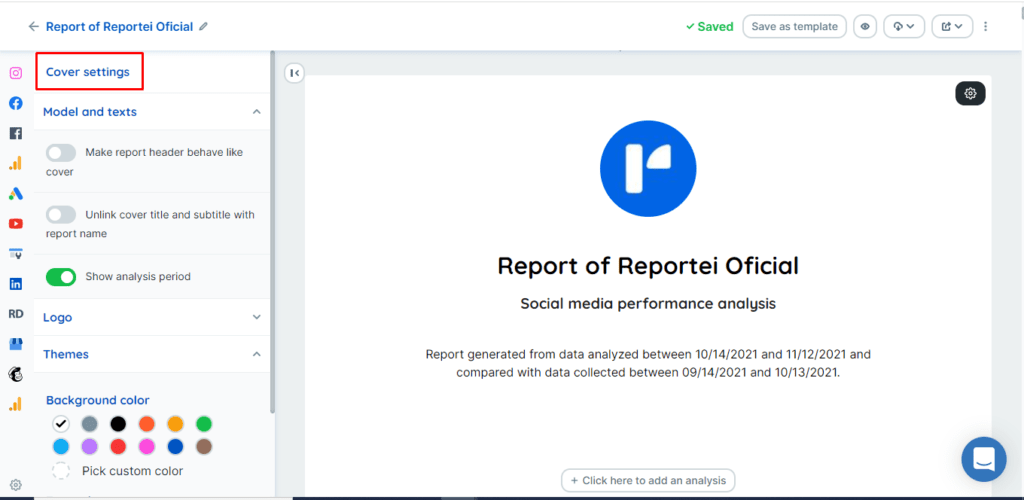Open sidebar settings gear at bottom left
The height and width of the screenshot is (500, 1024).
16,485
